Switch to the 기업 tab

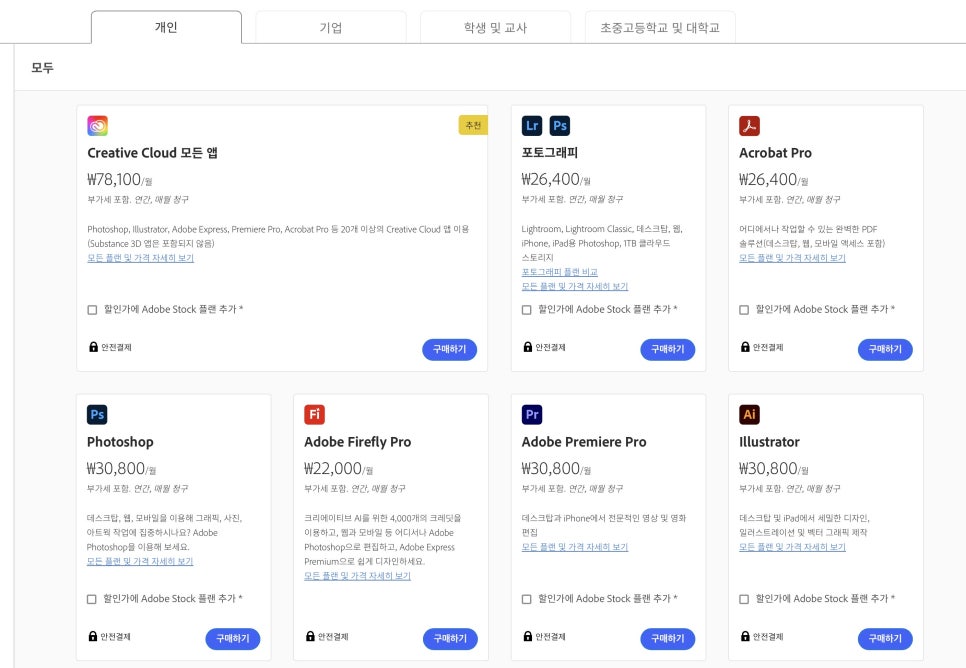(331, 27)
